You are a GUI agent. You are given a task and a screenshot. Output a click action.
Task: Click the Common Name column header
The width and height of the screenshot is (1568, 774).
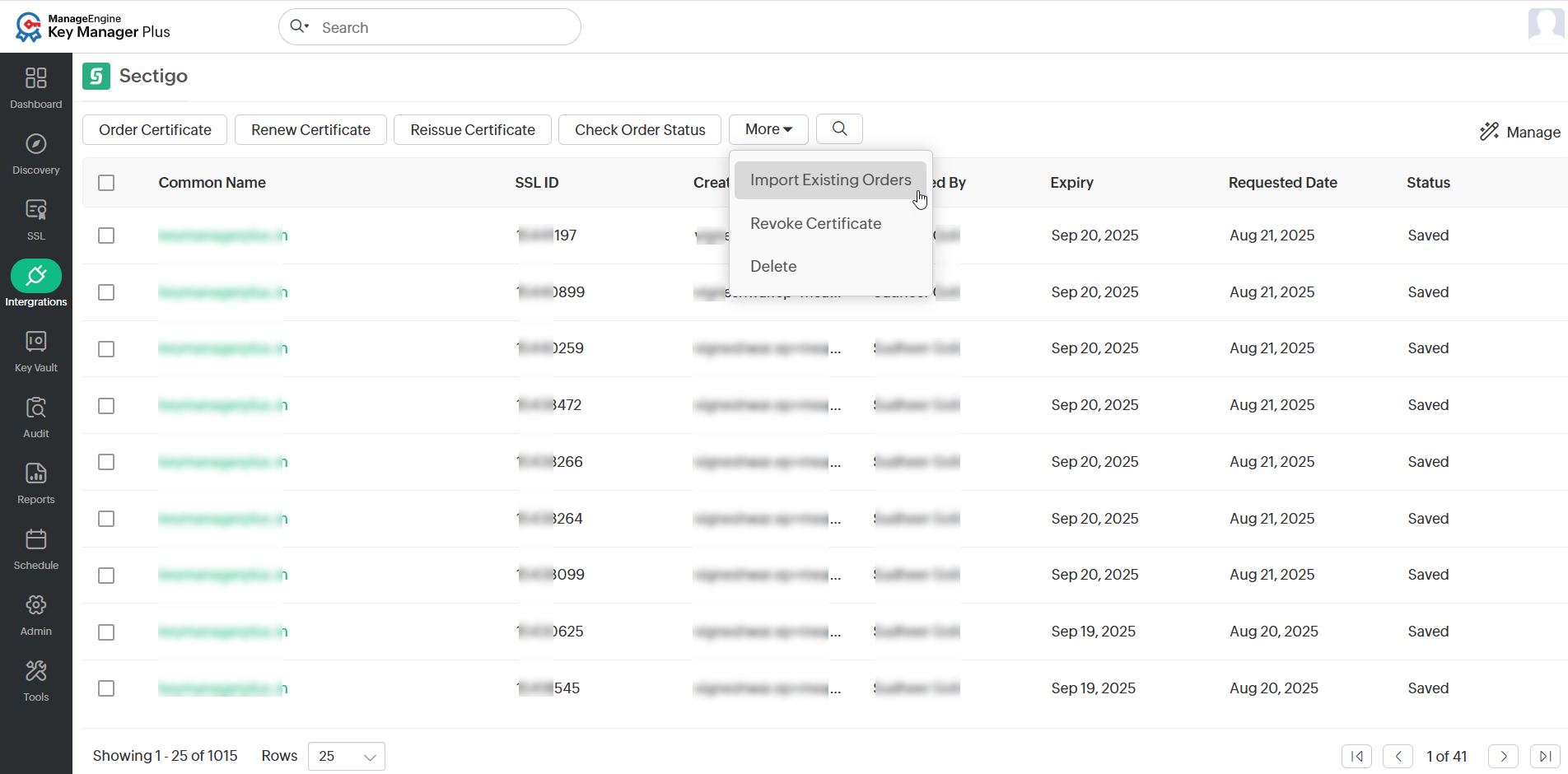212,183
